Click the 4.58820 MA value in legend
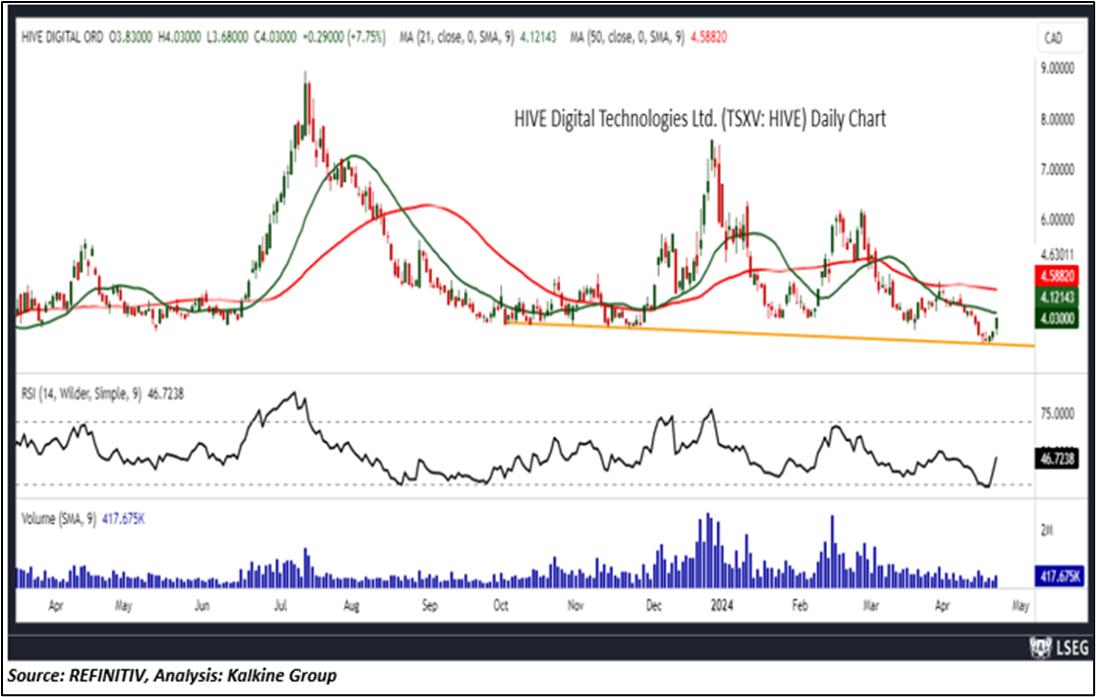This screenshot has width=1096, height=697. point(708,37)
